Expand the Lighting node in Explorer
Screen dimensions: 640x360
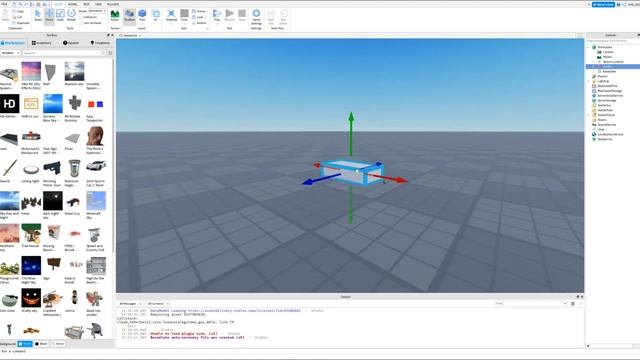[x=589, y=81]
